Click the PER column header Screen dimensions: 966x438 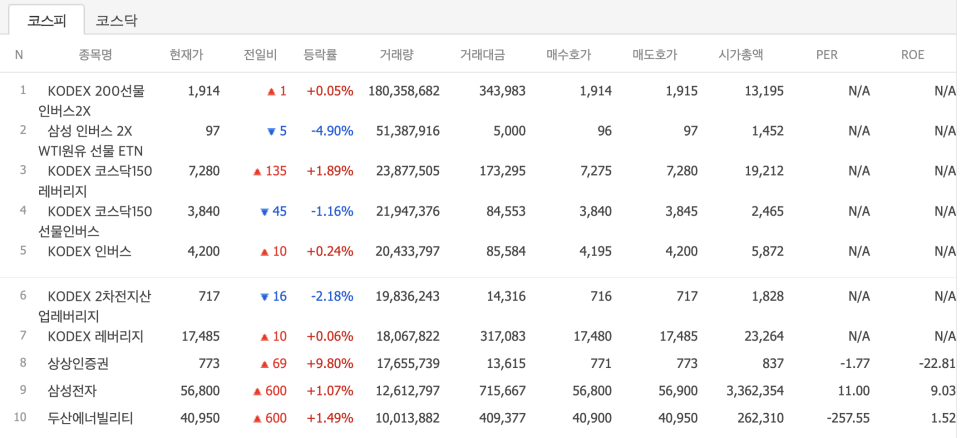pos(827,55)
